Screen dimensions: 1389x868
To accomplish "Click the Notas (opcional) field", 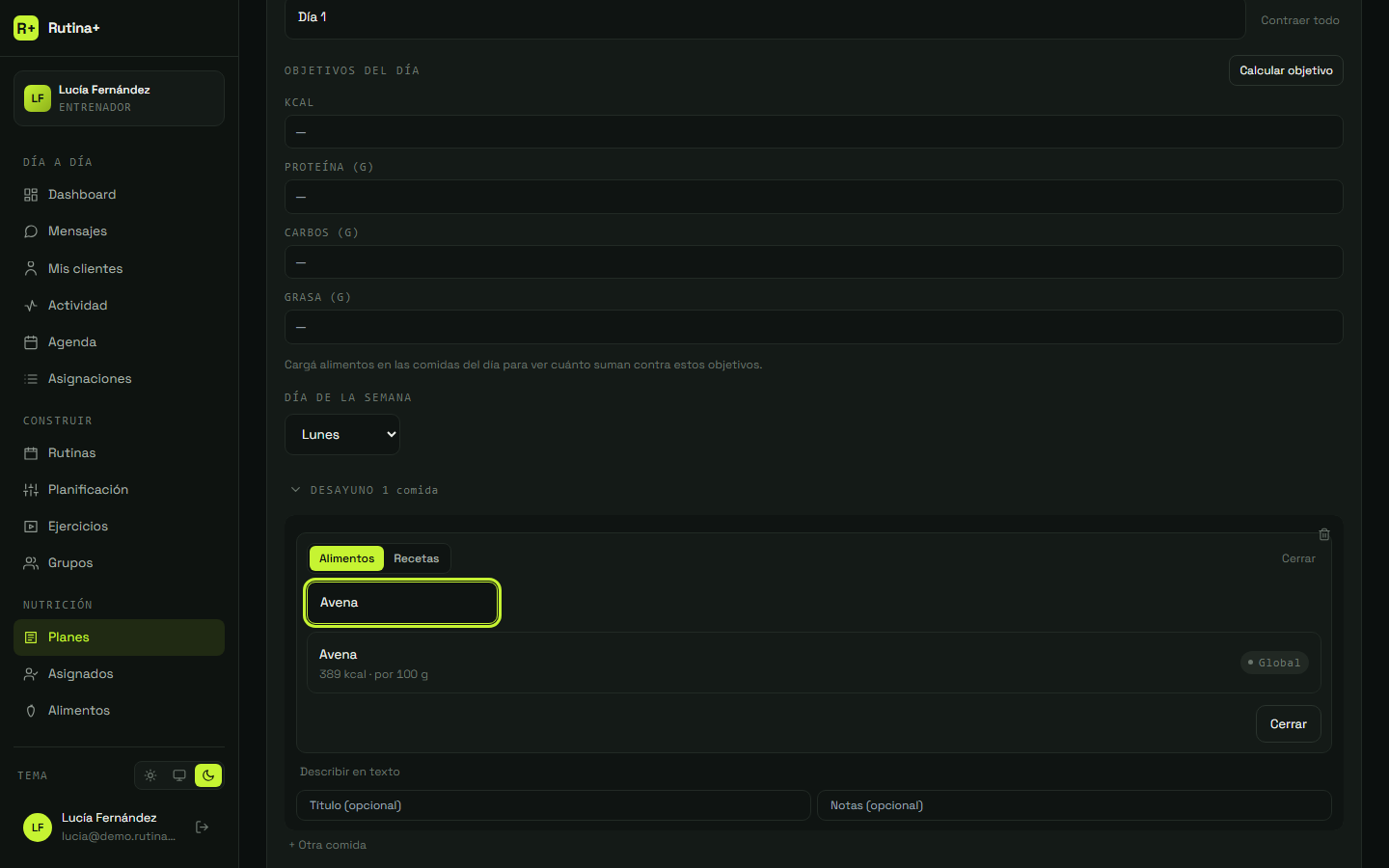I will pyautogui.click(x=1074, y=805).
